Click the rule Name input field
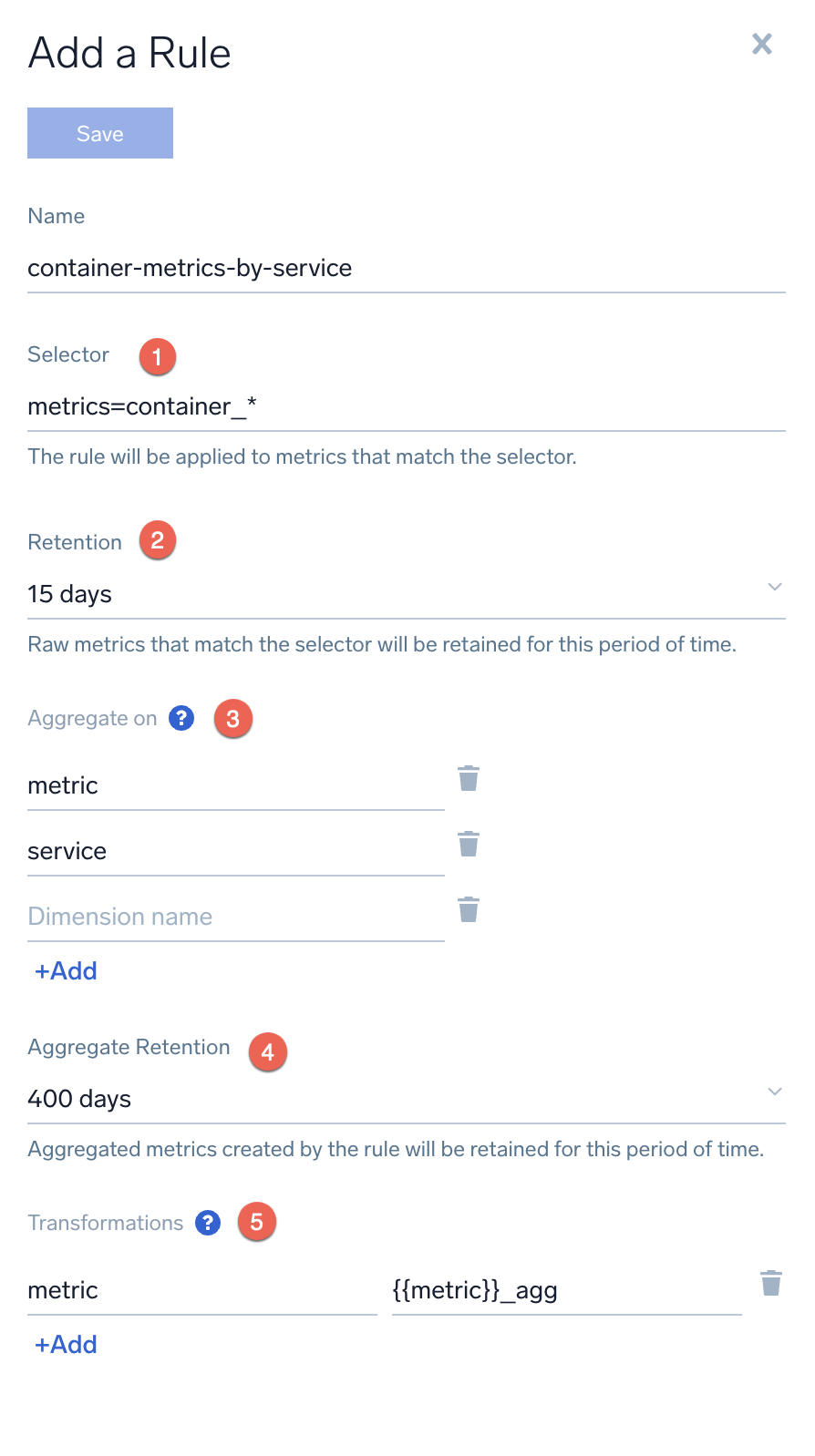 point(407,268)
